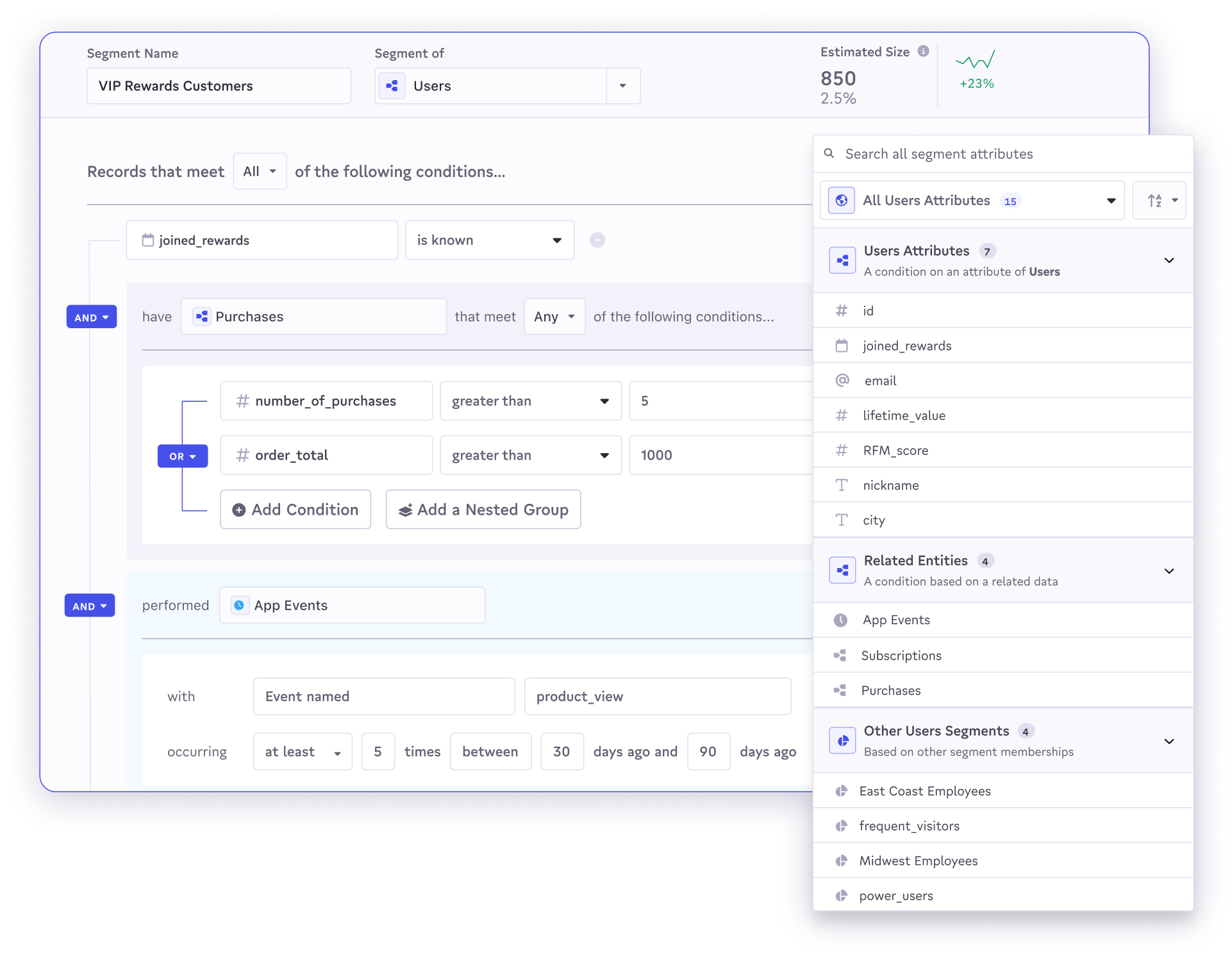The width and height of the screenshot is (1232, 957).
Task: Open the All Users Attributes dropdown
Action: pyautogui.click(x=972, y=201)
